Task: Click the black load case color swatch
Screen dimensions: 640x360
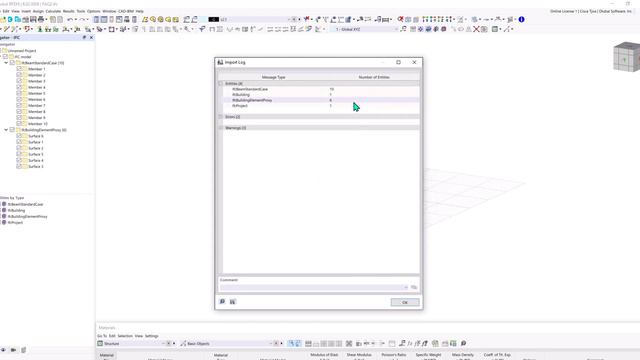Action: 213,19
